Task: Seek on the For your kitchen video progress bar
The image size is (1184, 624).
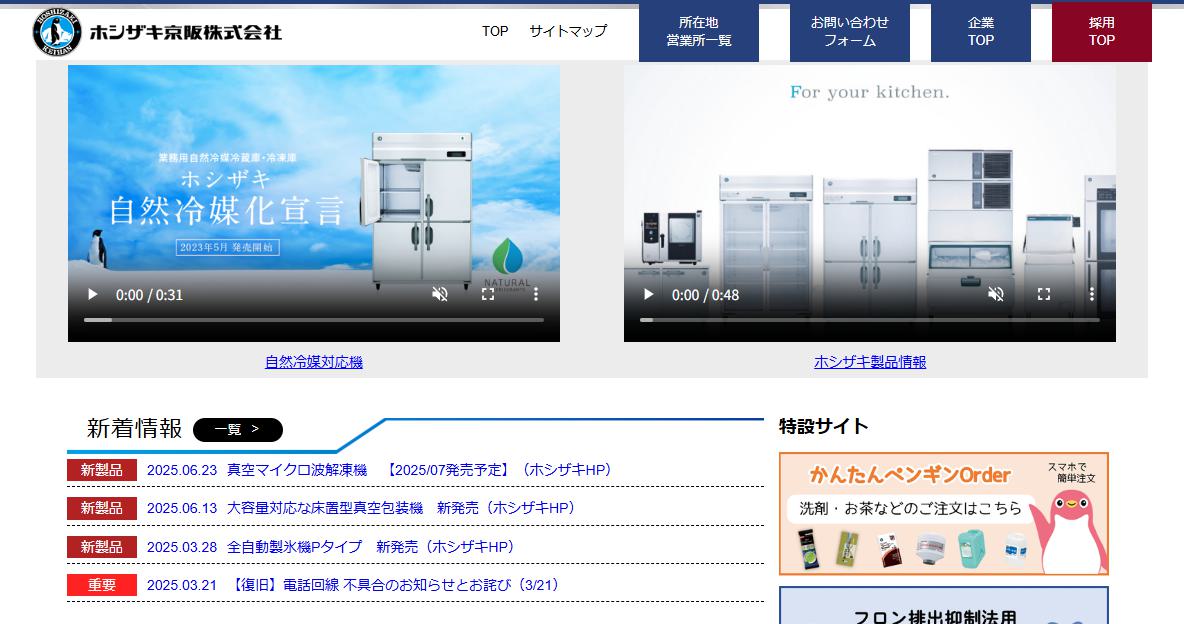Action: coord(870,320)
